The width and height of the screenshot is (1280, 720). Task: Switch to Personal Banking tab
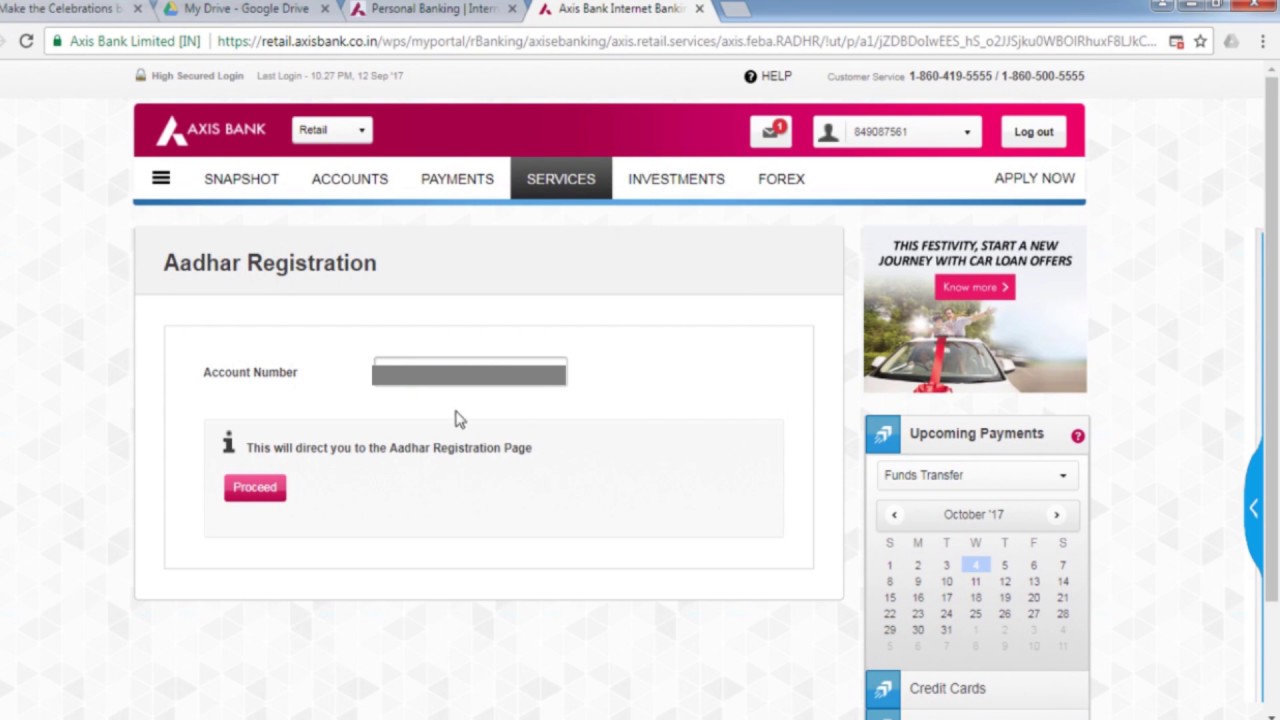tap(432, 9)
